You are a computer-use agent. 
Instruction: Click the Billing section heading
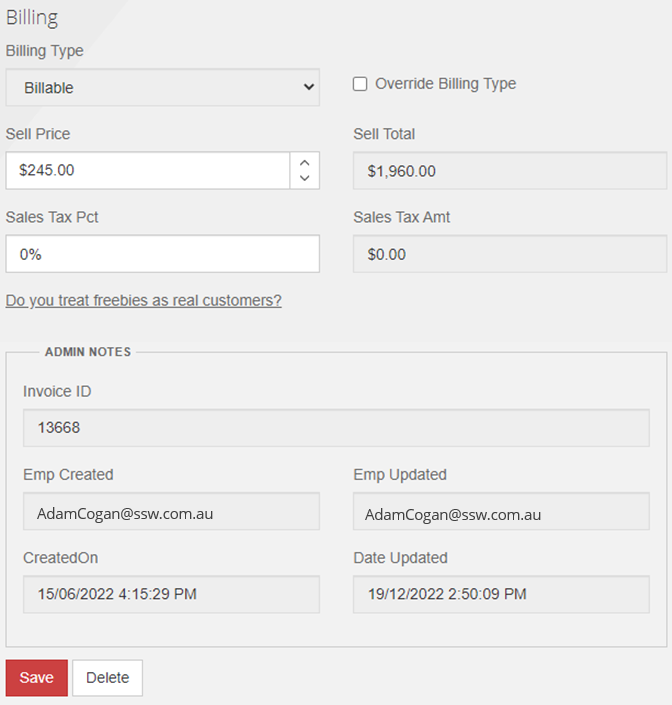point(32,18)
